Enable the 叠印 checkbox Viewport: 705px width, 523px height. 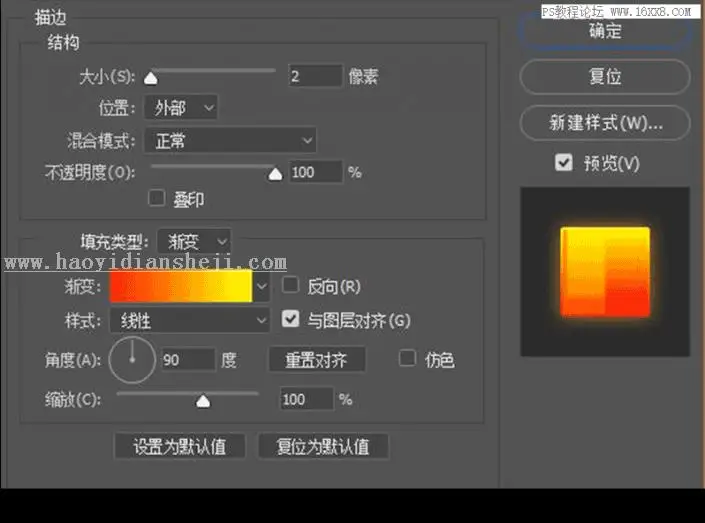tap(156, 198)
